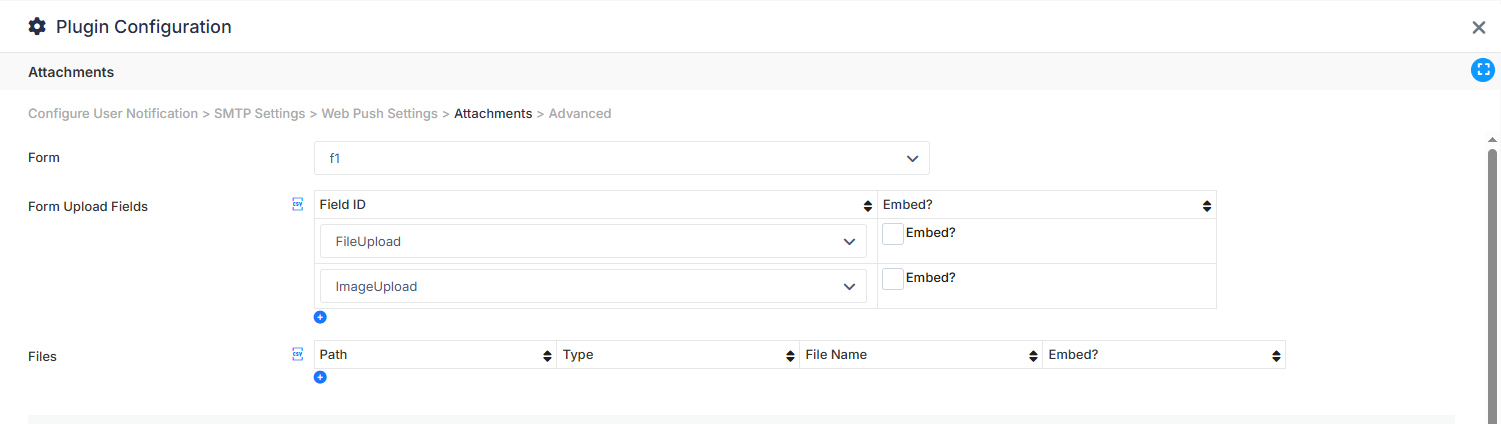The height and width of the screenshot is (424, 1501).
Task: Click the CSV icon beside Files
Action: 297,354
